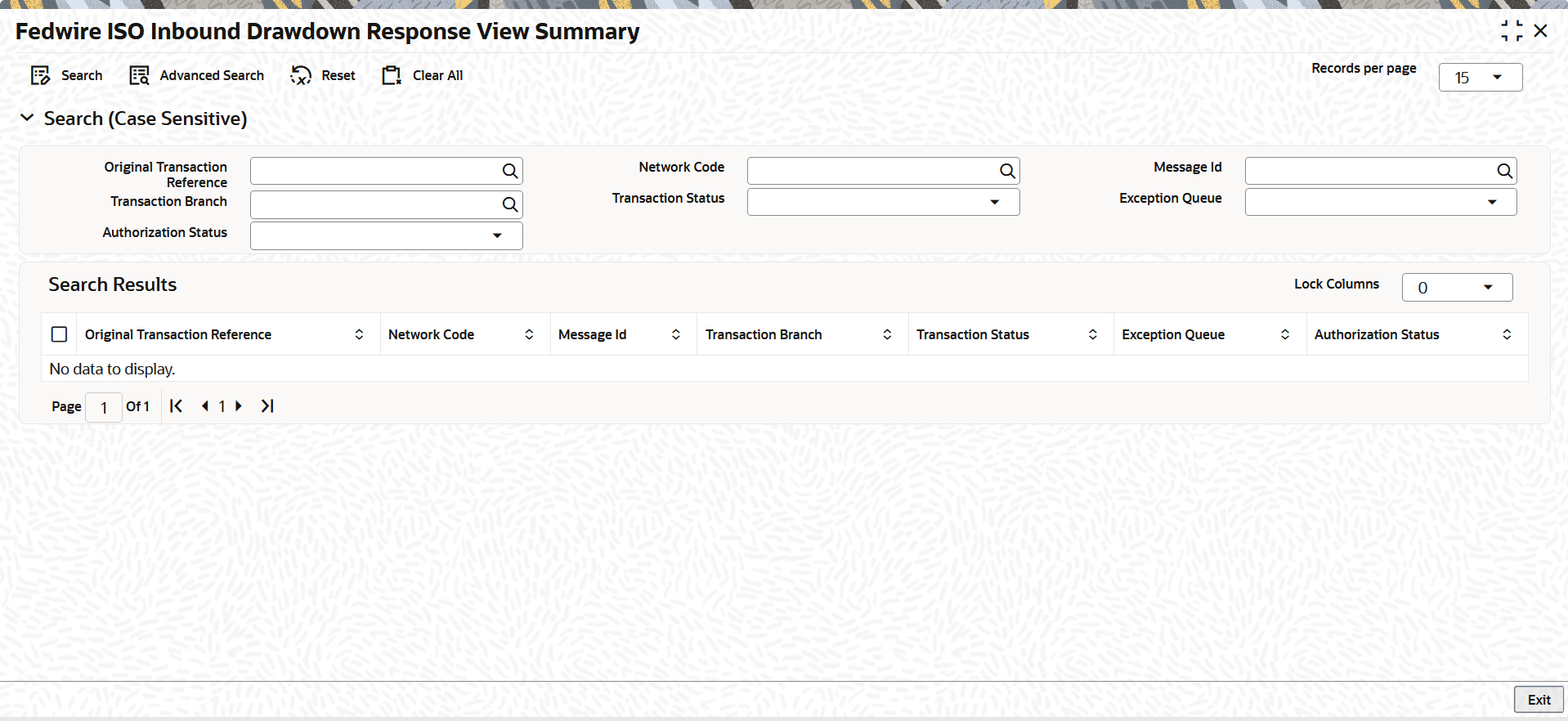Sort by Transaction Status column
The height and width of the screenshot is (721, 1568).
[1092, 334]
